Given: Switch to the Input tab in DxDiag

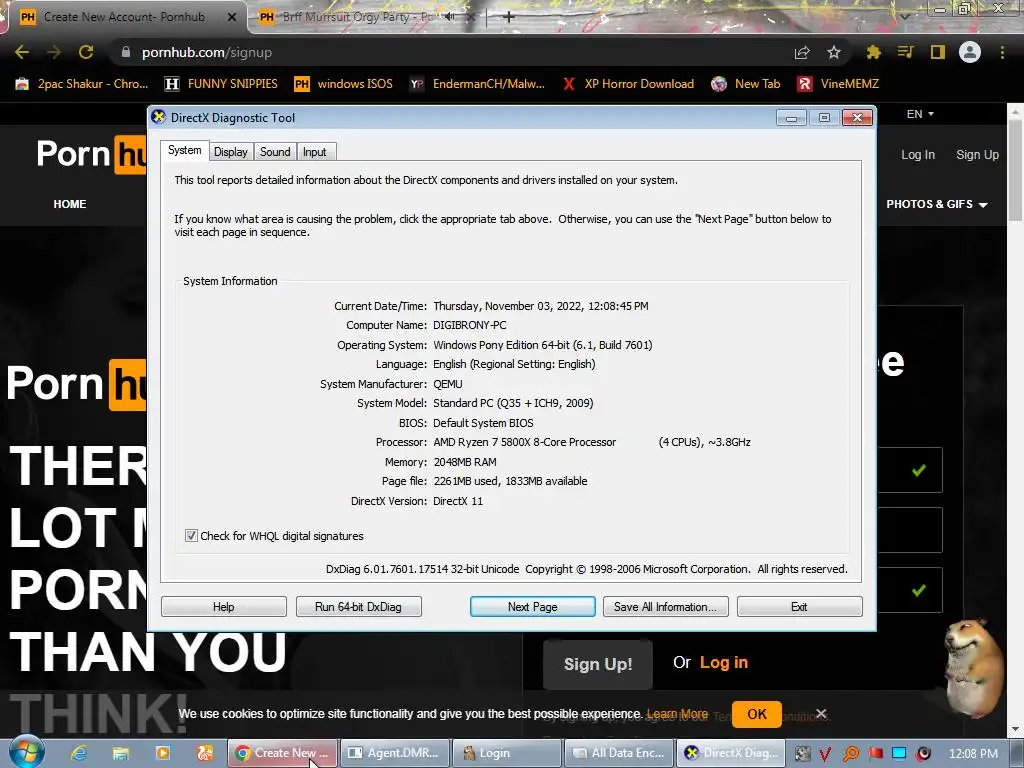Looking at the screenshot, I should point(315,152).
